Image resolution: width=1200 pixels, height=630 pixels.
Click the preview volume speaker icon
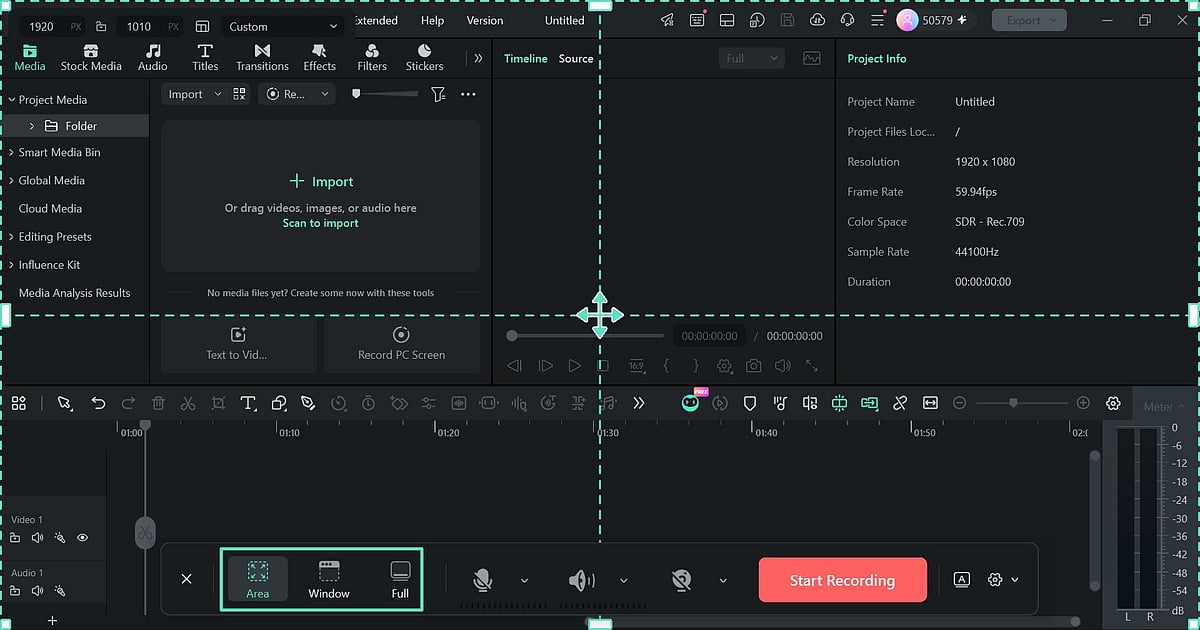tap(782, 366)
